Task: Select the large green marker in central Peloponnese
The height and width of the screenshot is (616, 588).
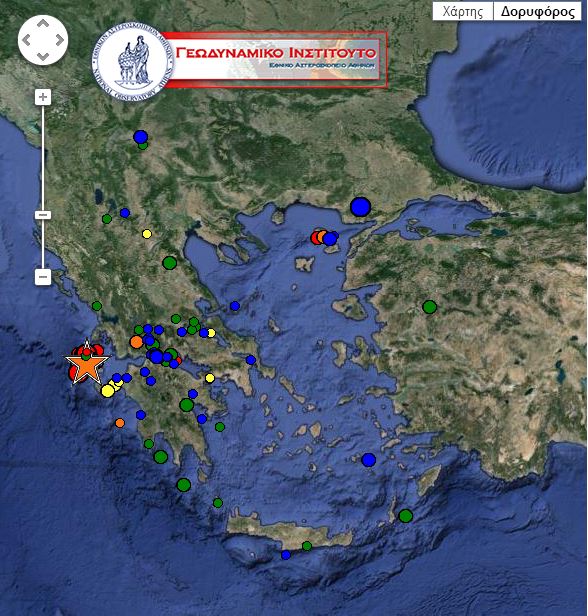Action: (187, 405)
